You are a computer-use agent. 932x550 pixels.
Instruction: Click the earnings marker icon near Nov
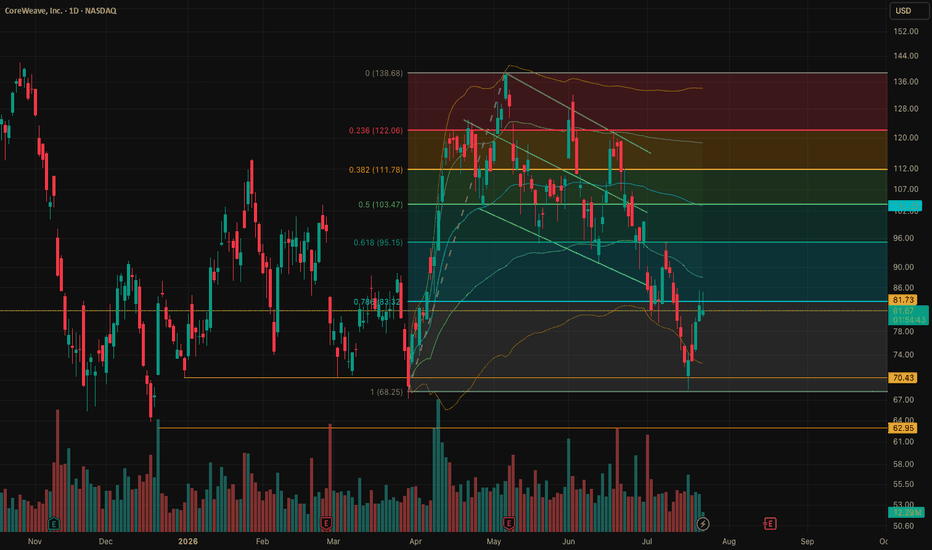coord(53,524)
